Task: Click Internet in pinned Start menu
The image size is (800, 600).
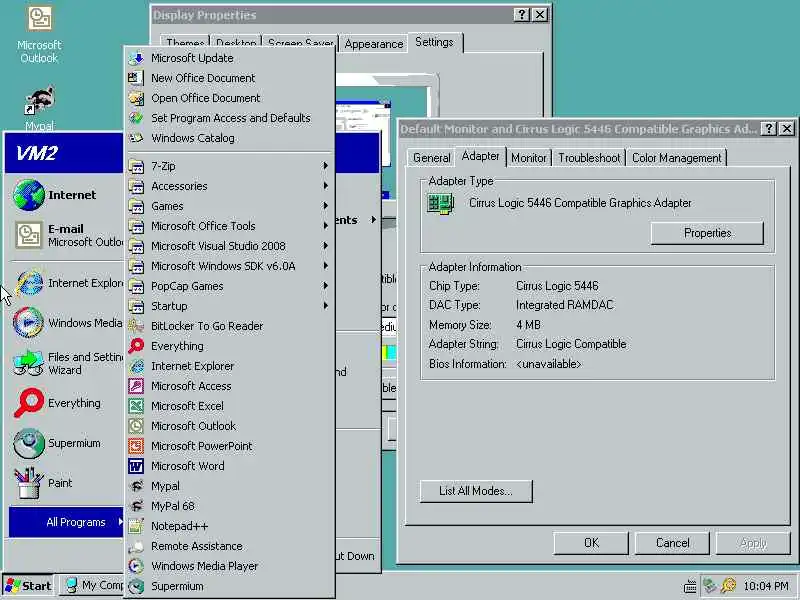Action: (x=65, y=195)
